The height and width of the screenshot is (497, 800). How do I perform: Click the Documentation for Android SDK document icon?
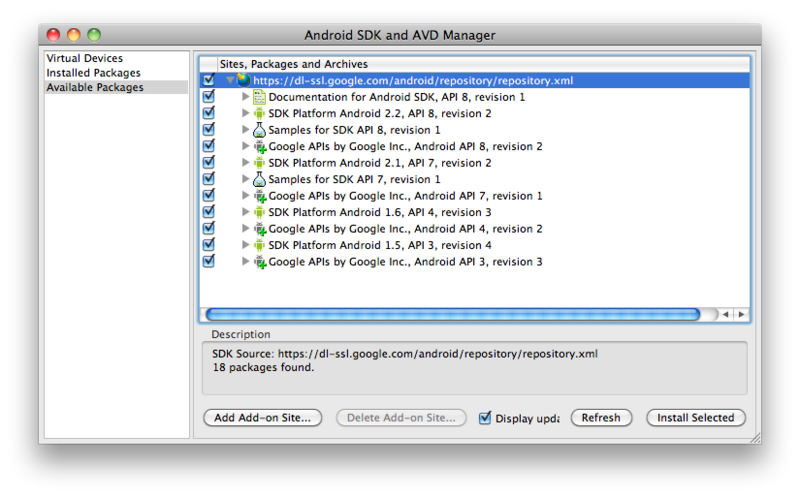259,97
